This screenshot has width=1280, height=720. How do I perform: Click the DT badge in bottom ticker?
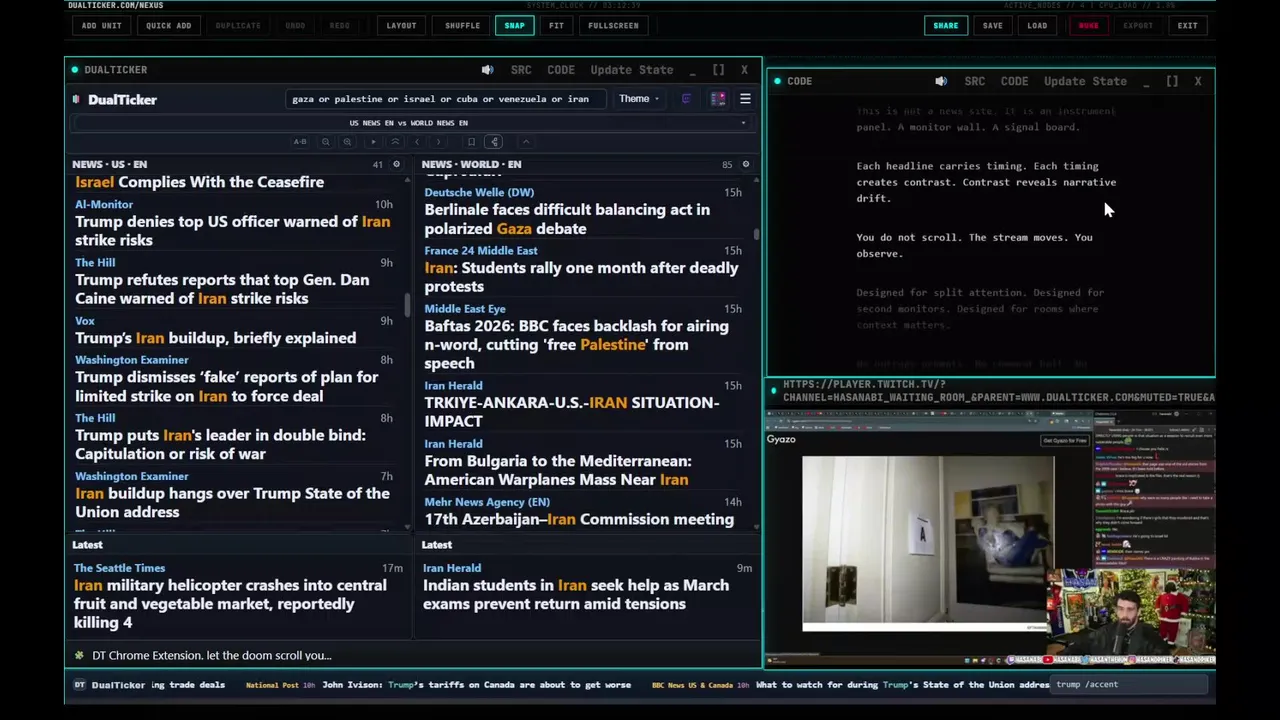tap(79, 685)
